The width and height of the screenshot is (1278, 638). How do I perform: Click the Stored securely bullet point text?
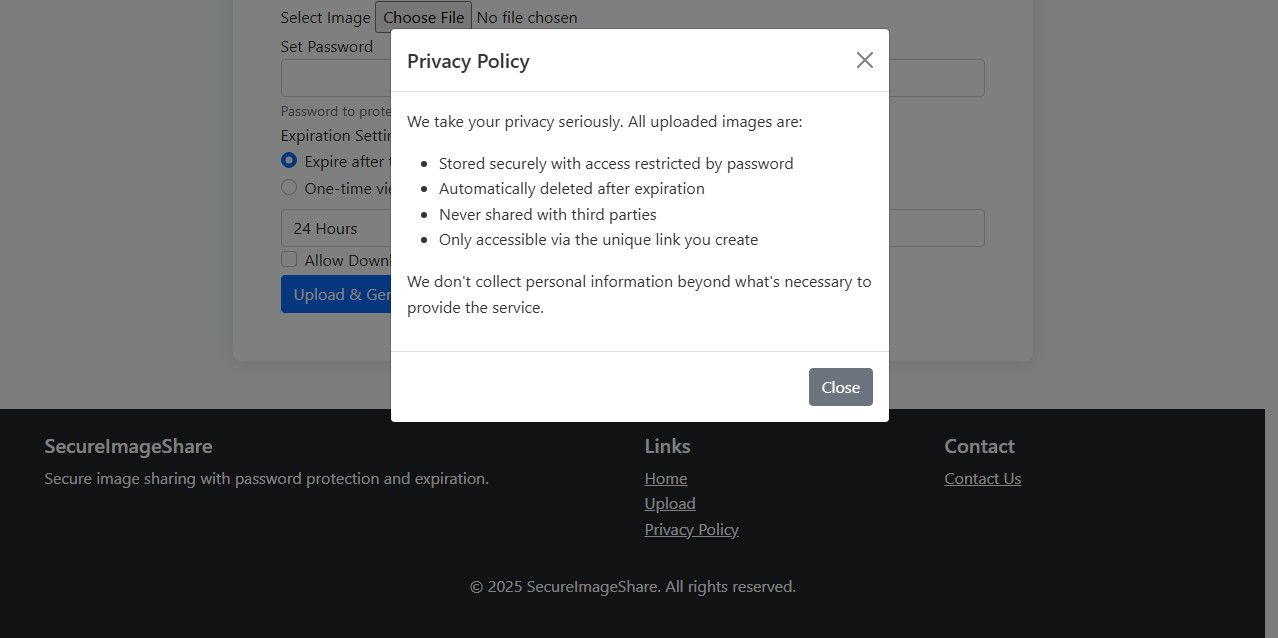(616, 163)
